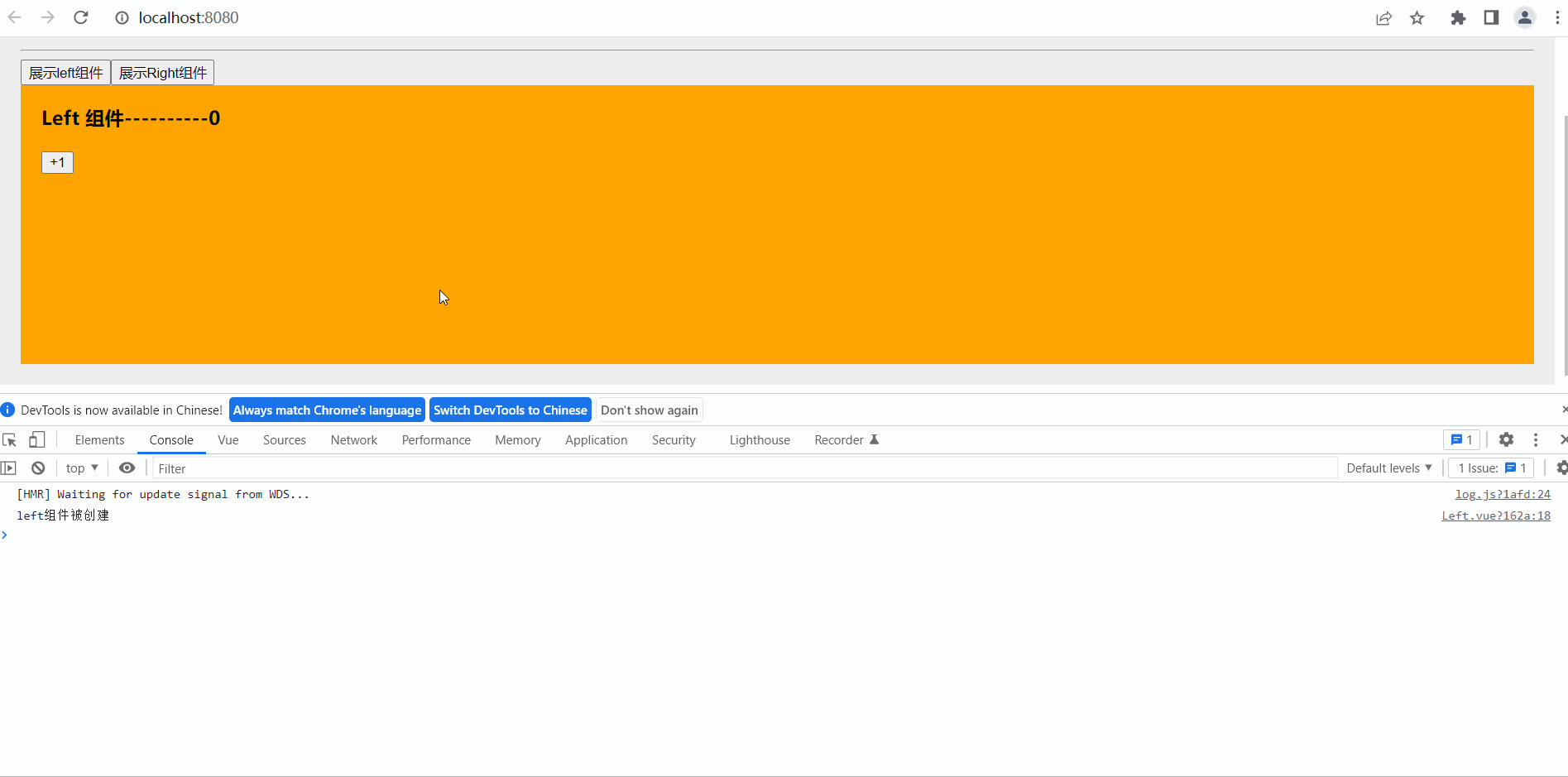The width and height of the screenshot is (1568, 777).
Task: Expand the browser address bar localhost:8080
Action: tap(188, 18)
